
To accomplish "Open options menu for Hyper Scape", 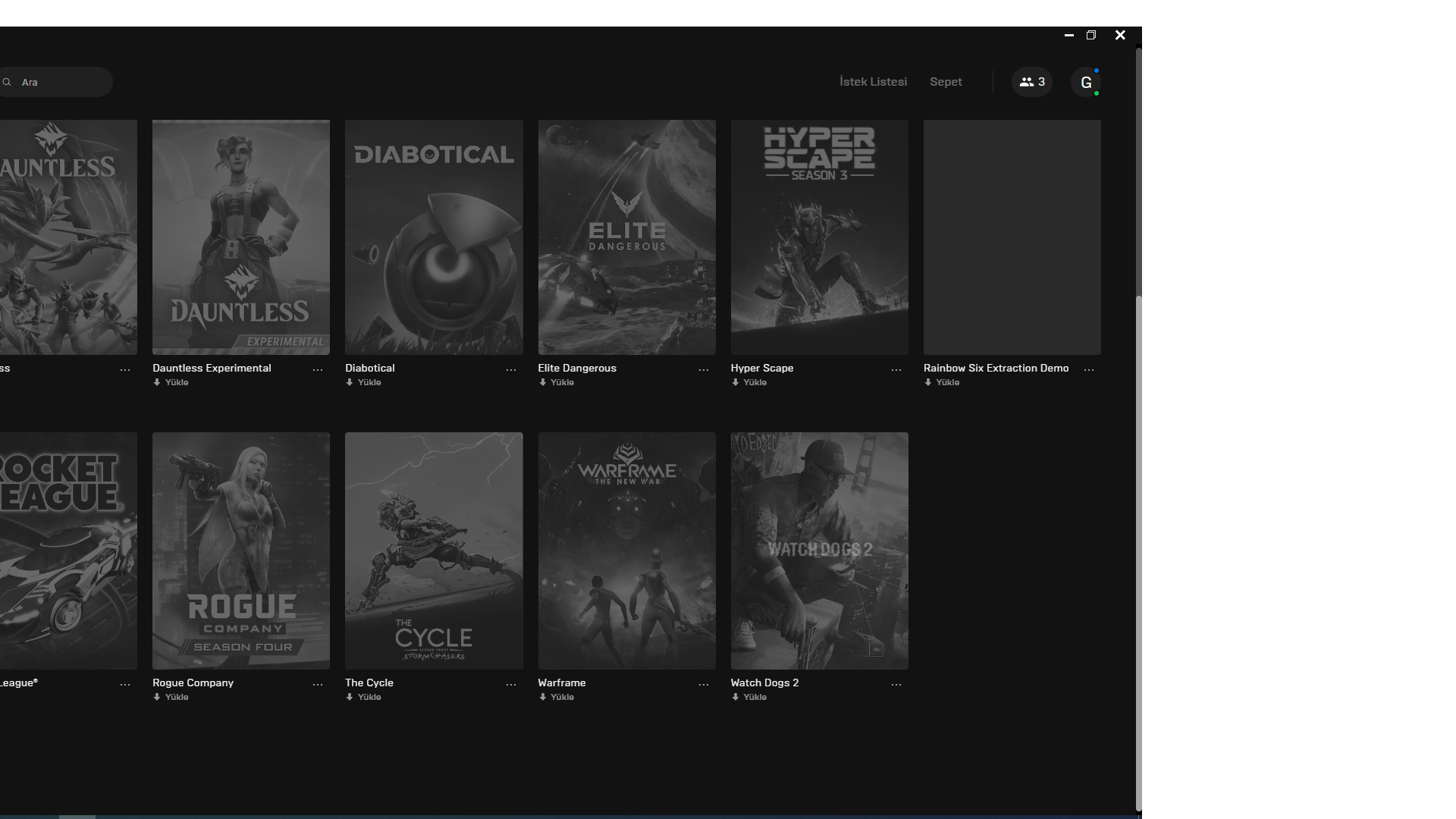I will coord(896,369).
